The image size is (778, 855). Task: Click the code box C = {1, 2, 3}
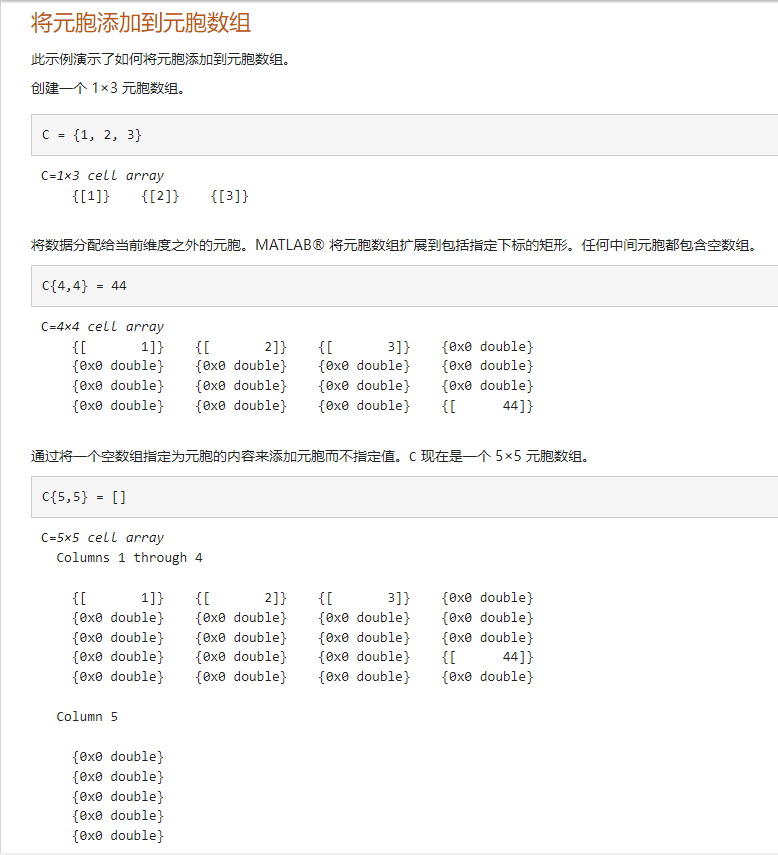click(x=405, y=135)
